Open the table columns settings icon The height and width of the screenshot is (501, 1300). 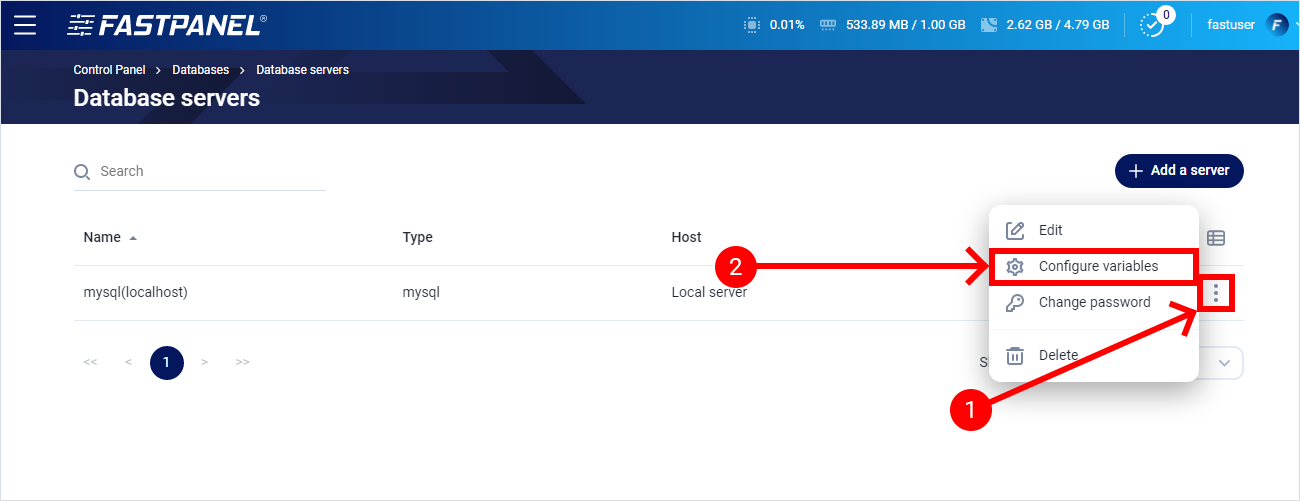(x=1216, y=238)
